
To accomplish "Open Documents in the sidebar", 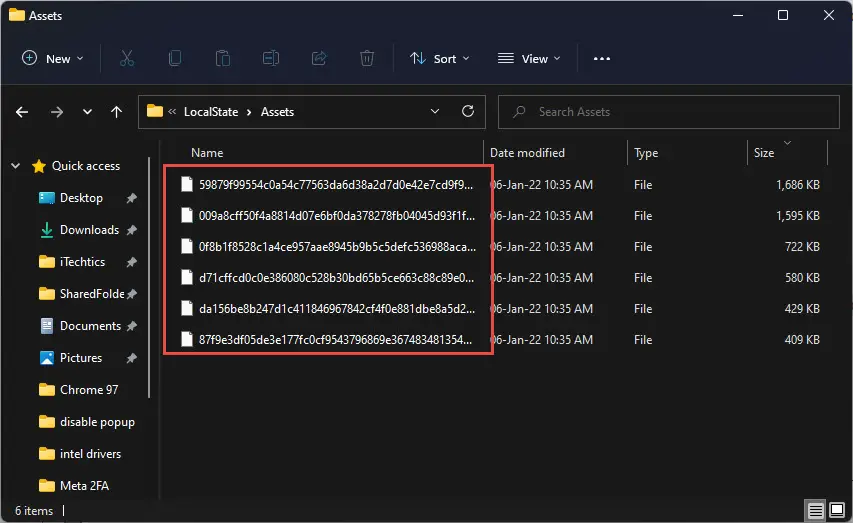I will [x=90, y=326].
